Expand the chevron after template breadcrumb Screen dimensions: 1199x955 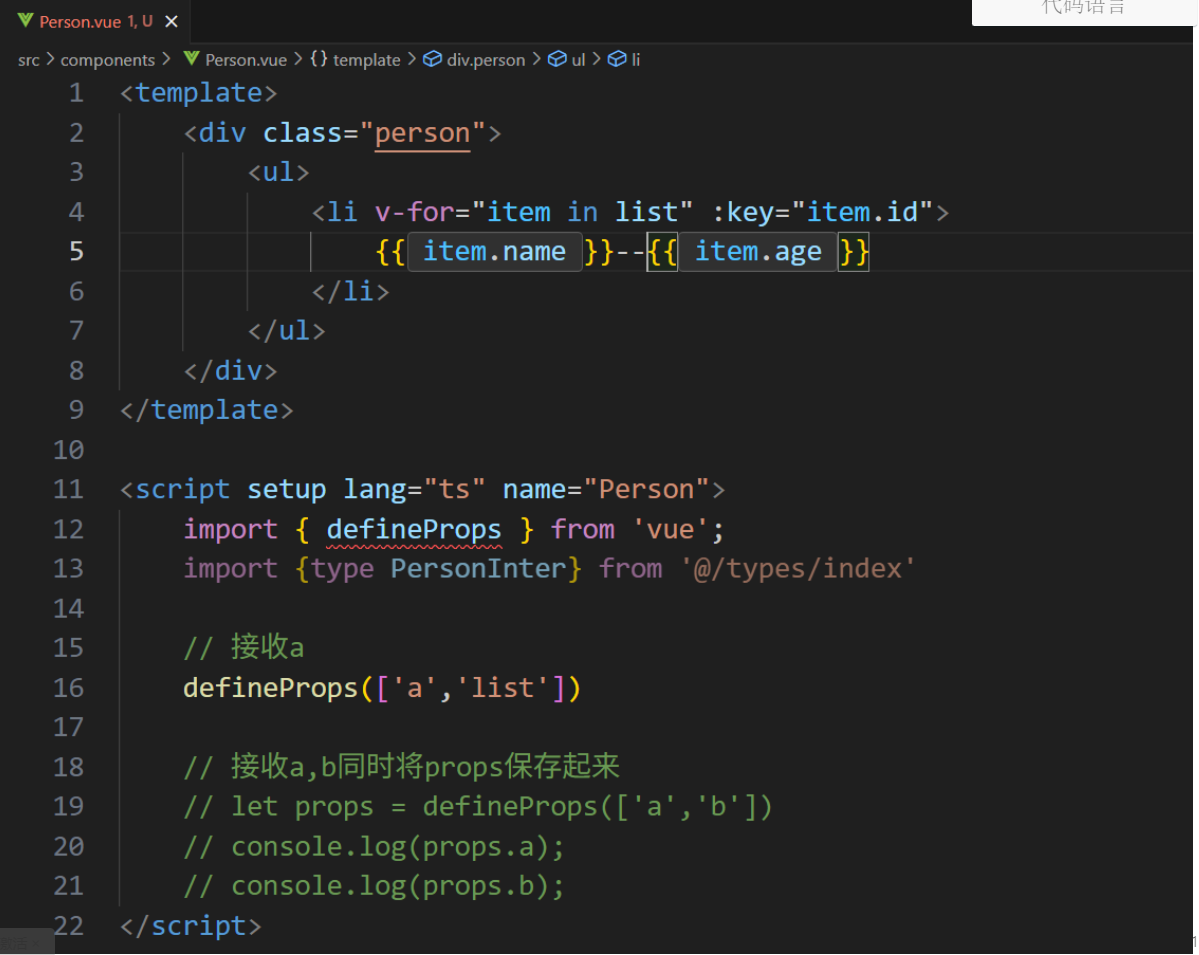pos(412,59)
